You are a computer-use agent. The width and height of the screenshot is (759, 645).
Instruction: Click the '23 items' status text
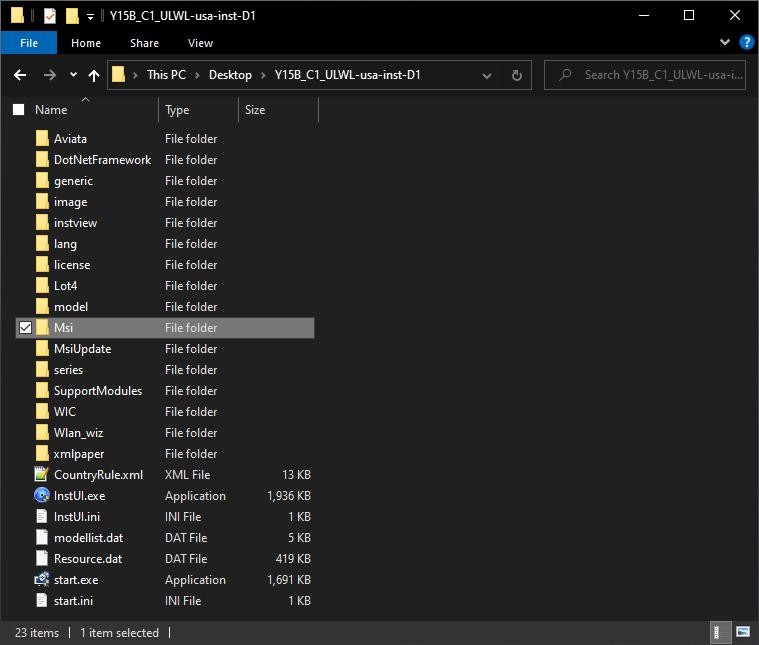click(x=37, y=633)
